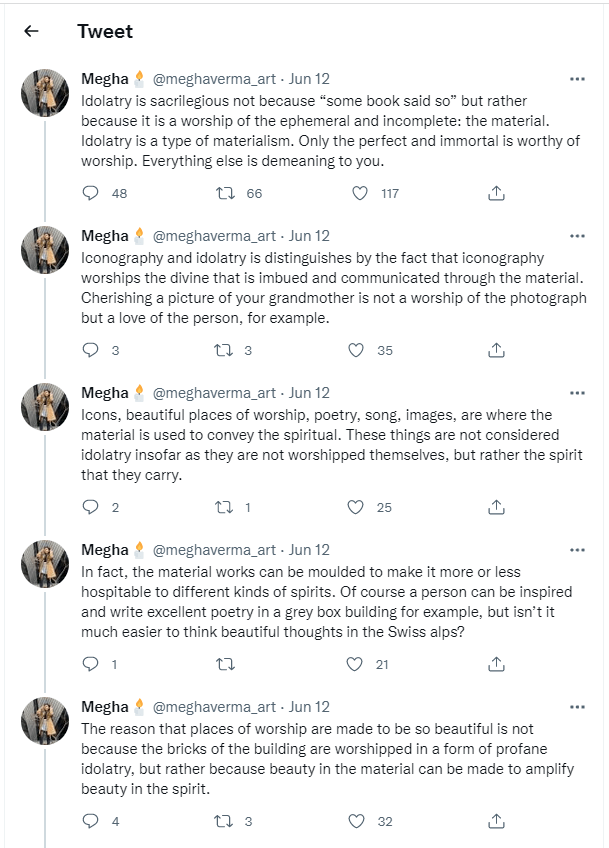Open more options on the Icons tweet

[x=577, y=393]
